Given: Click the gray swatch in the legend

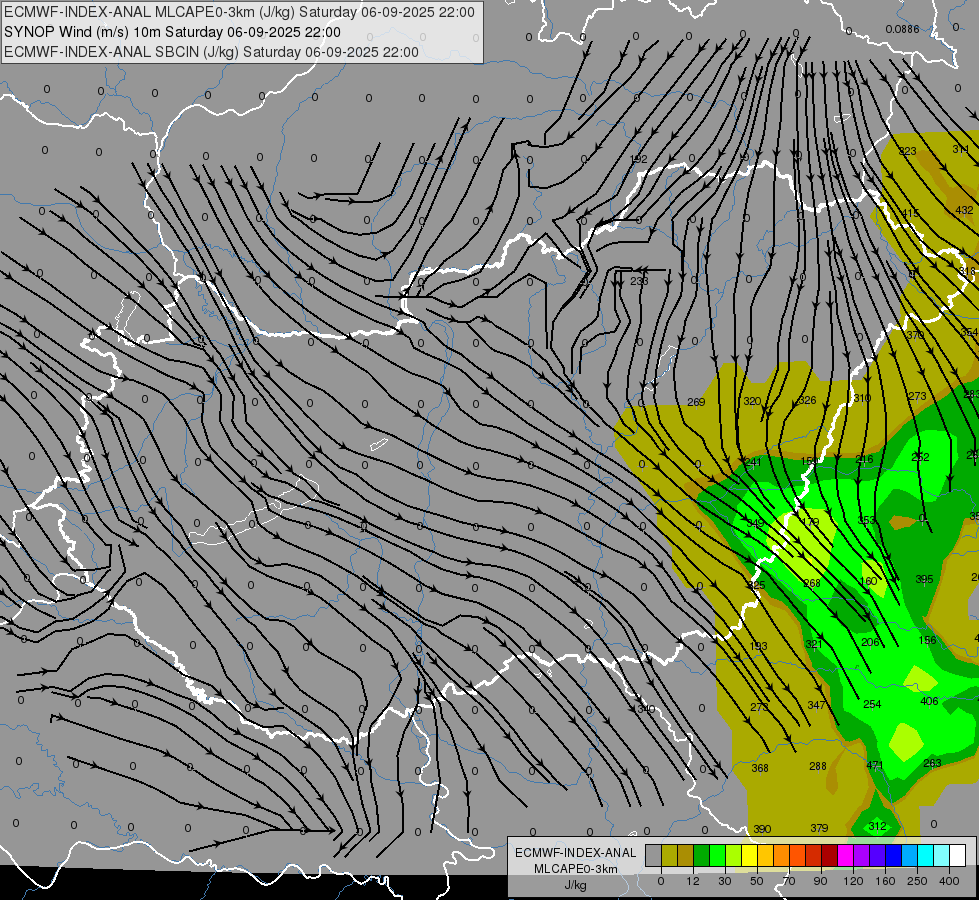Looking at the screenshot, I should pos(653,855).
